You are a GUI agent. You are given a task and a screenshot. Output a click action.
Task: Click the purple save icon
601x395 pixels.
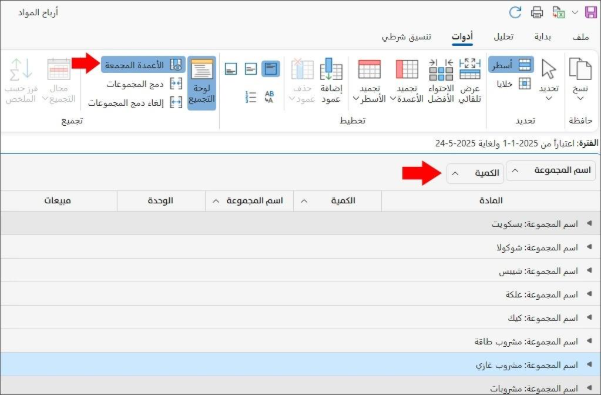click(591, 12)
